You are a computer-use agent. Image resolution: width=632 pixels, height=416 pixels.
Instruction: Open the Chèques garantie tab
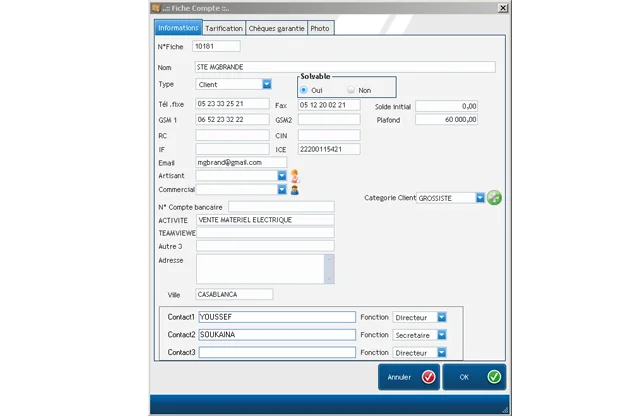point(276,28)
